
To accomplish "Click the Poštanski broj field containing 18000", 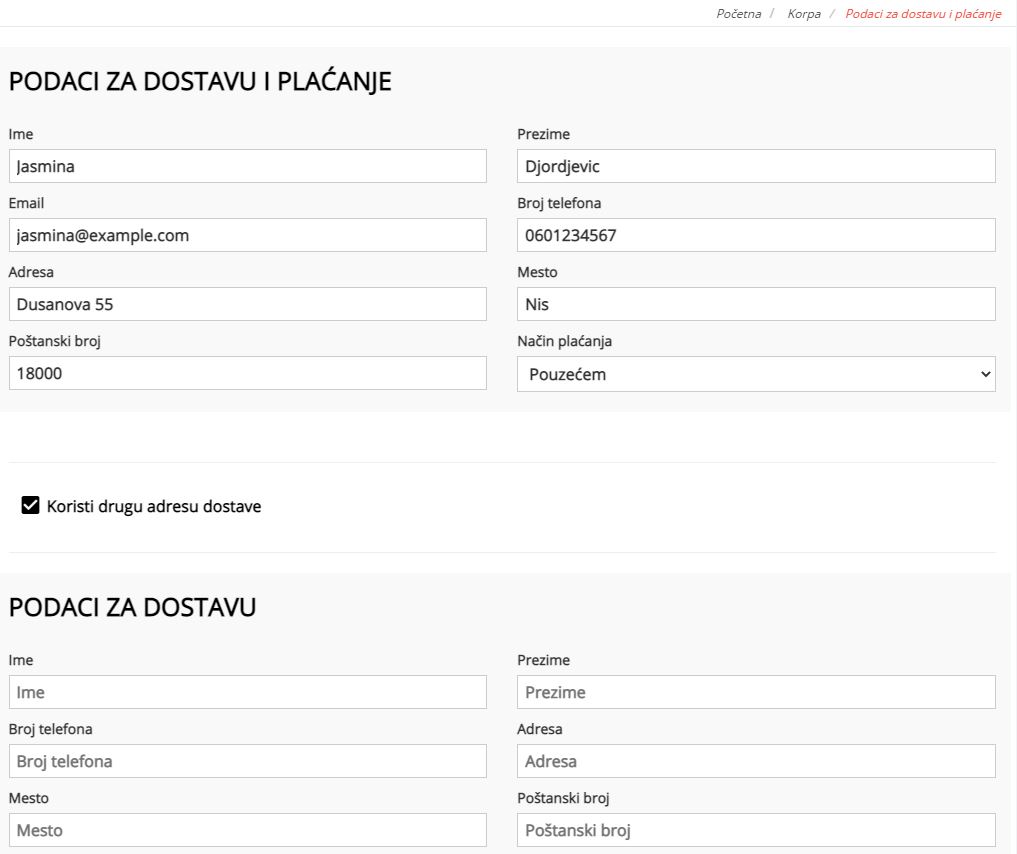I will pos(247,373).
